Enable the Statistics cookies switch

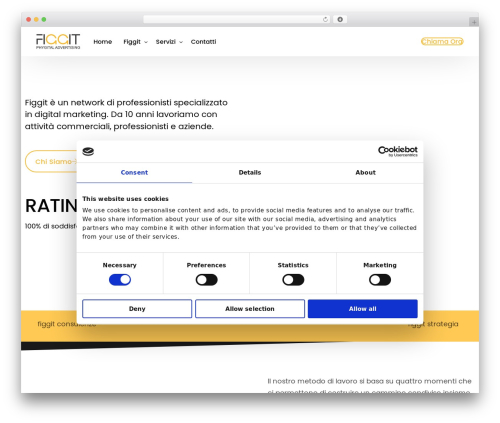pyautogui.click(x=293, y=280)
